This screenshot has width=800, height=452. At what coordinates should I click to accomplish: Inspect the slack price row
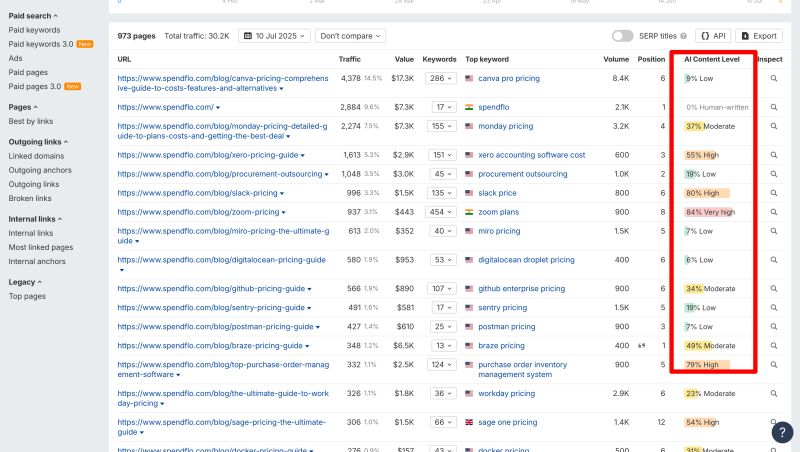click(773, 193)
